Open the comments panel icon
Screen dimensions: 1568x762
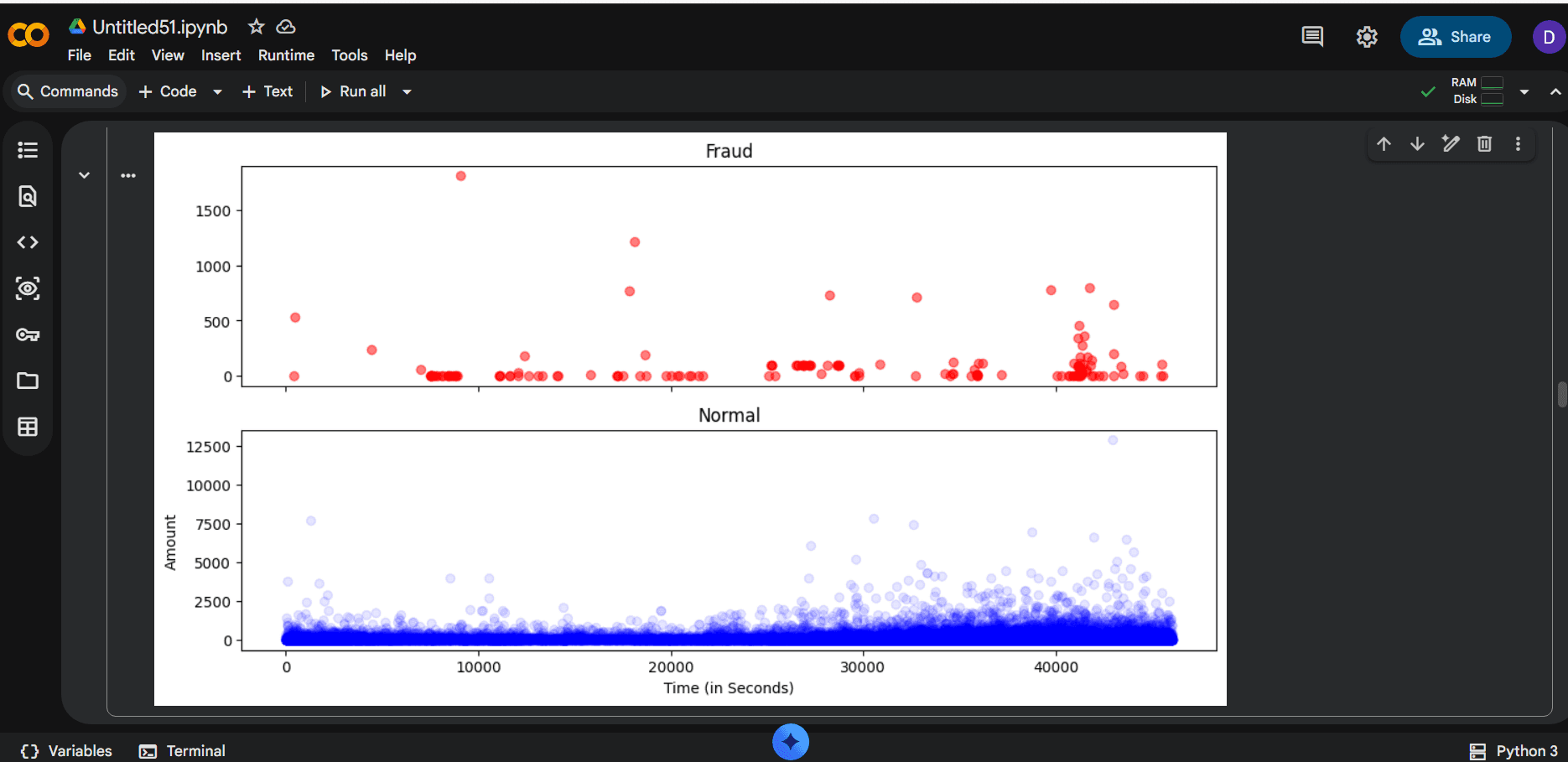coord(1312,37)
